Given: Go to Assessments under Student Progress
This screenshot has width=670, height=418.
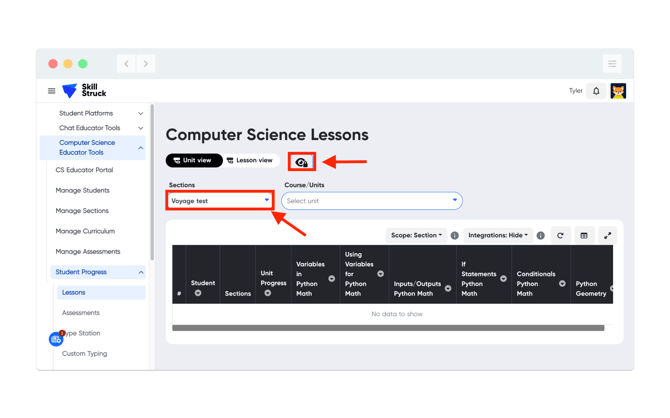Looking at the screenshot, I should (81, 313).
